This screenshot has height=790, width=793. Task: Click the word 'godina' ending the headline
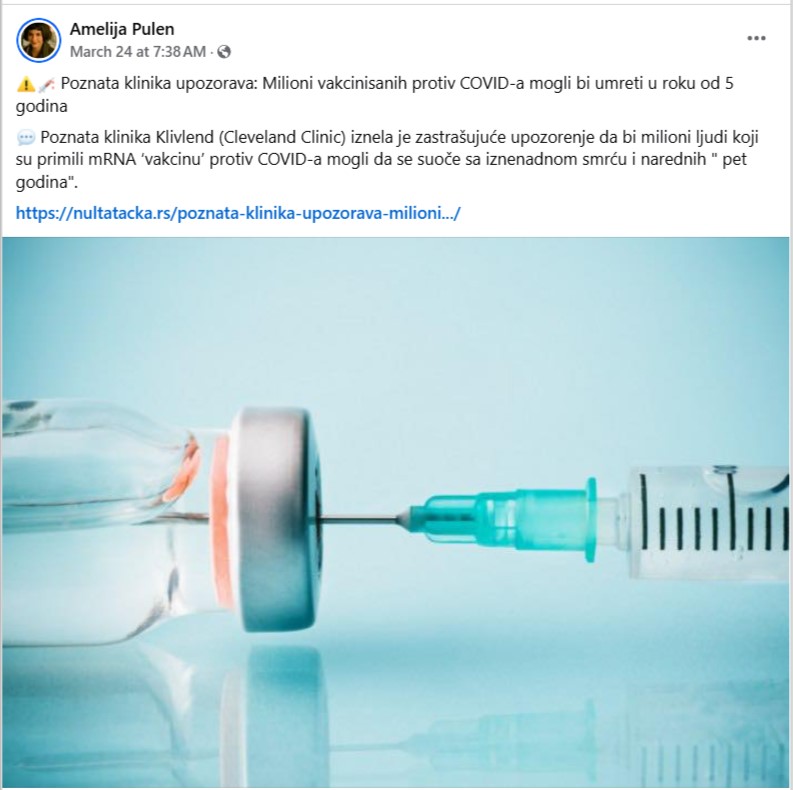click(x=41, y=106)
